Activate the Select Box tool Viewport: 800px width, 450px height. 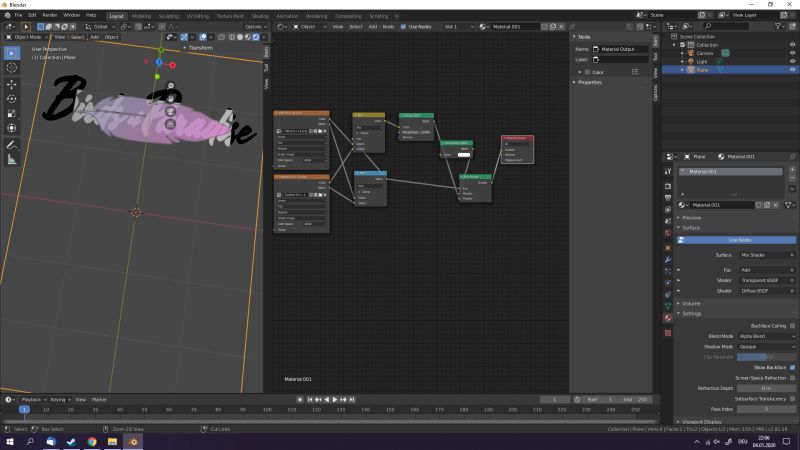click(x=12, y=53)
